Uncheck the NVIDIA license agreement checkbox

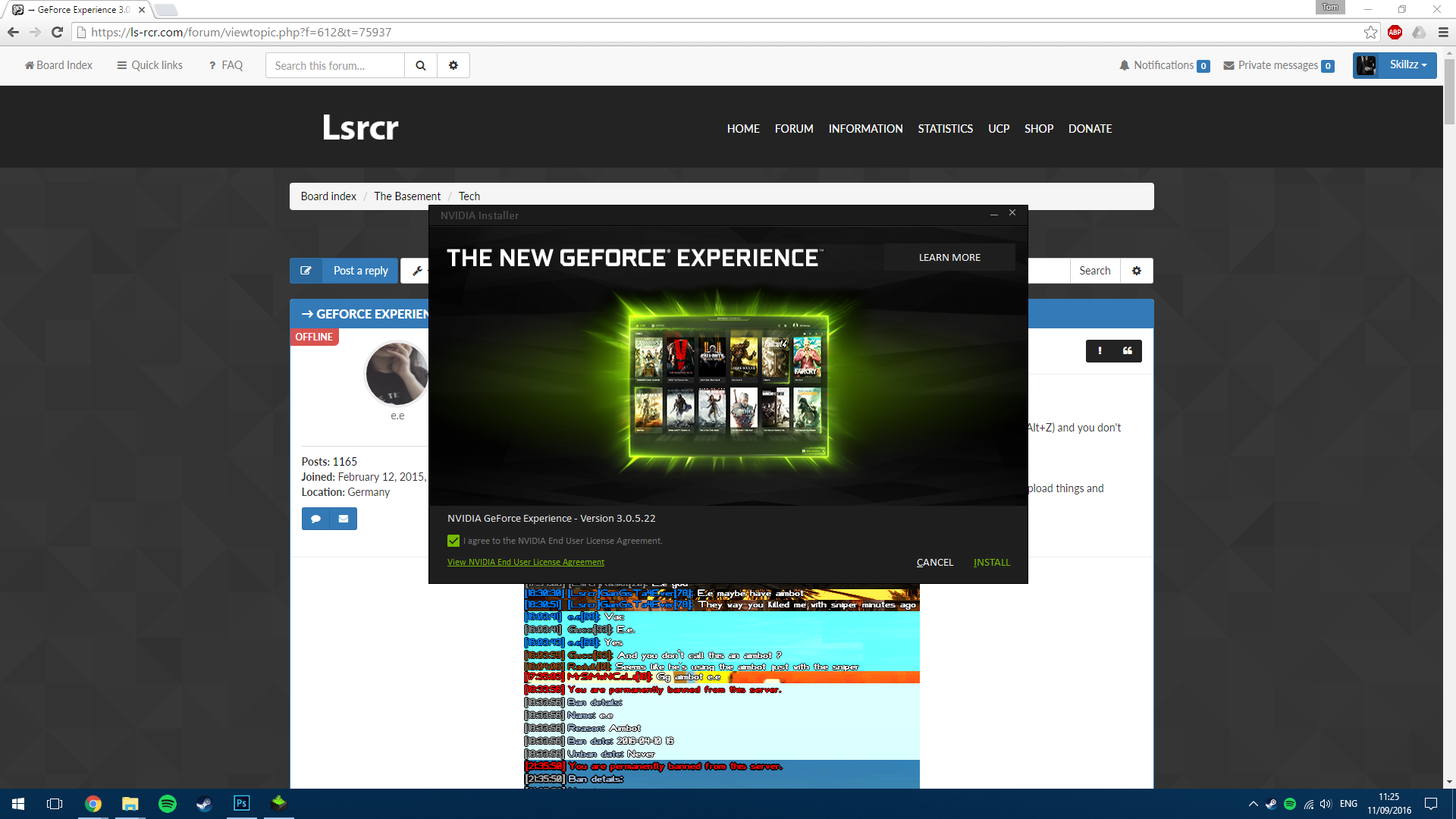[453, 541]
